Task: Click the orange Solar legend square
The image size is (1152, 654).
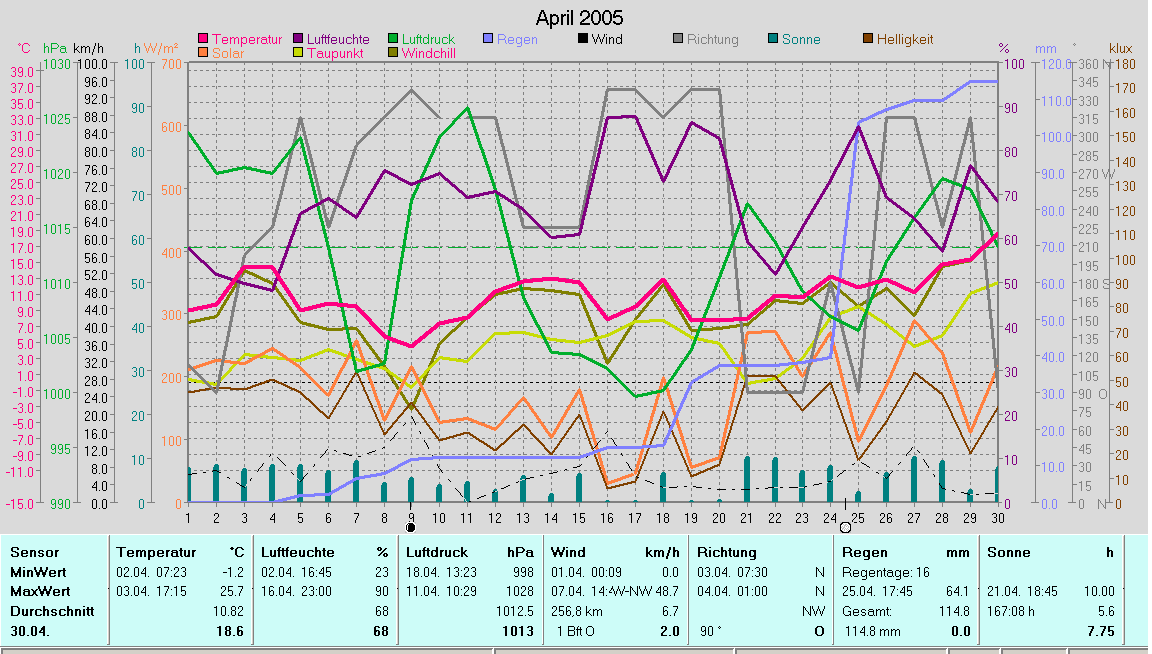Action: [204, 52]
